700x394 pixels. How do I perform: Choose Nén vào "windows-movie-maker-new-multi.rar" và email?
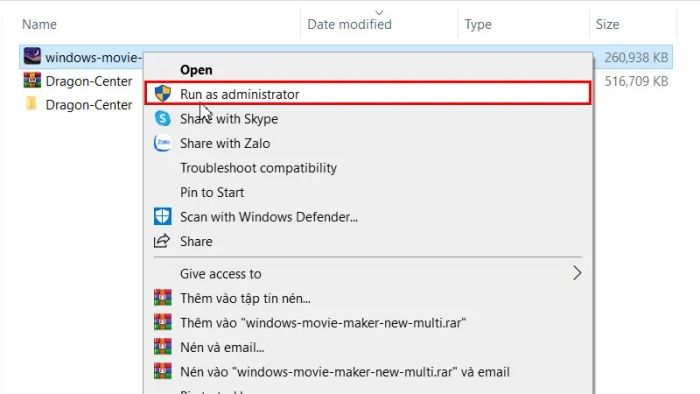tap(345, 372)
